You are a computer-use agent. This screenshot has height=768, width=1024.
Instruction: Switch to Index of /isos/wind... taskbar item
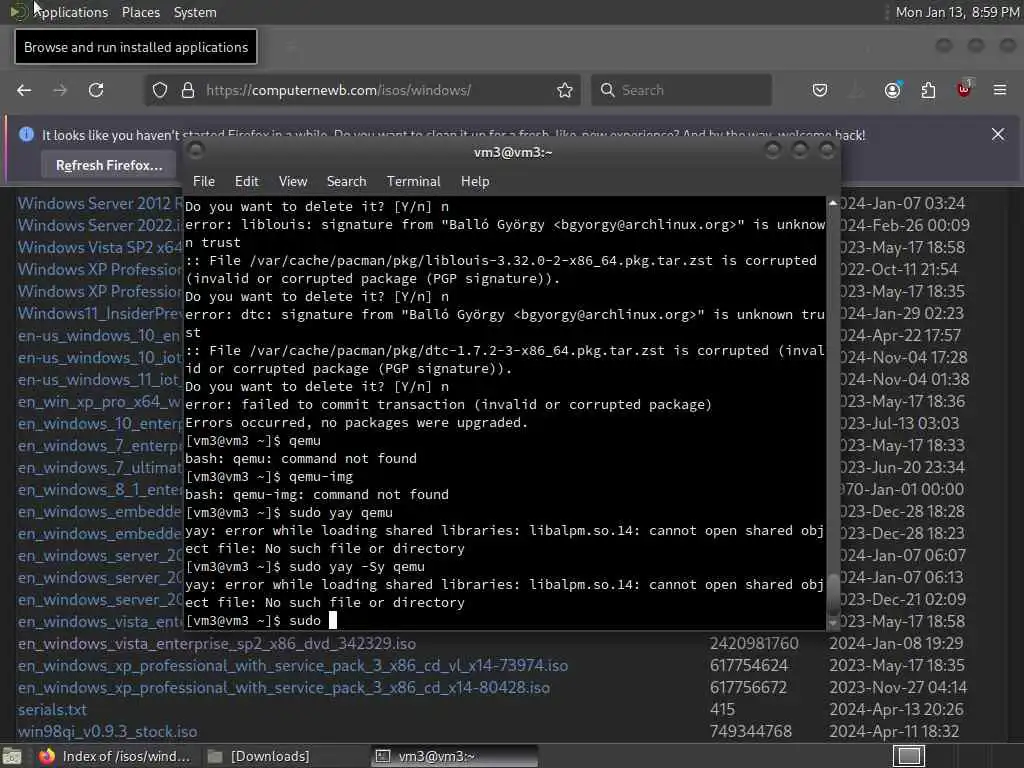pyautogui.click(x=115, y=756)
